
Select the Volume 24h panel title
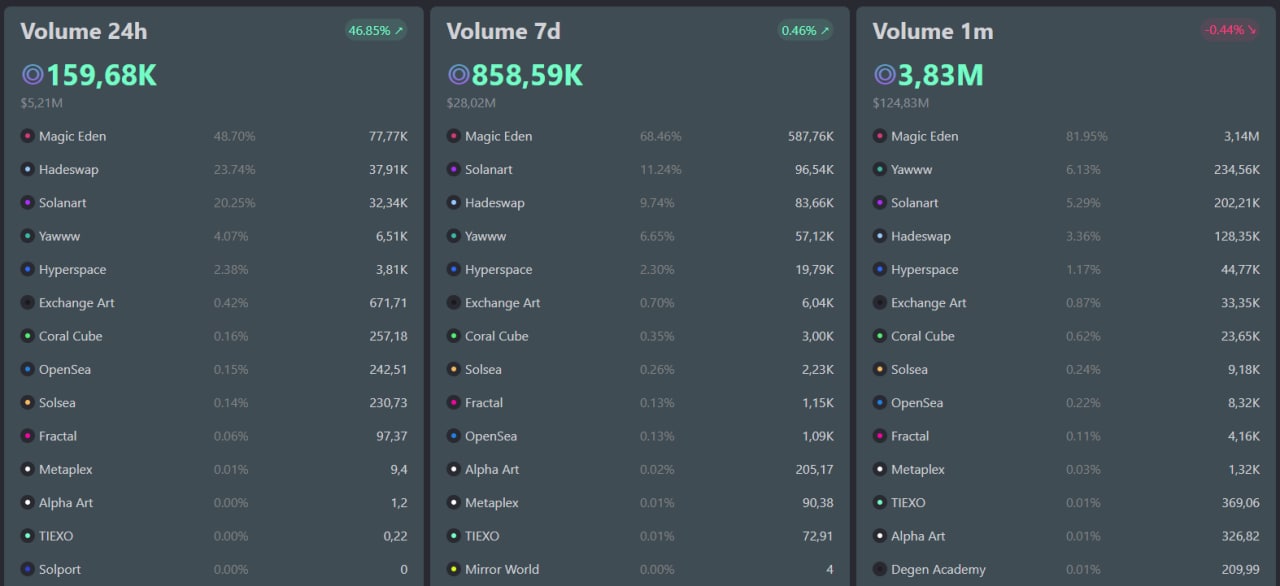click(84, 31)
